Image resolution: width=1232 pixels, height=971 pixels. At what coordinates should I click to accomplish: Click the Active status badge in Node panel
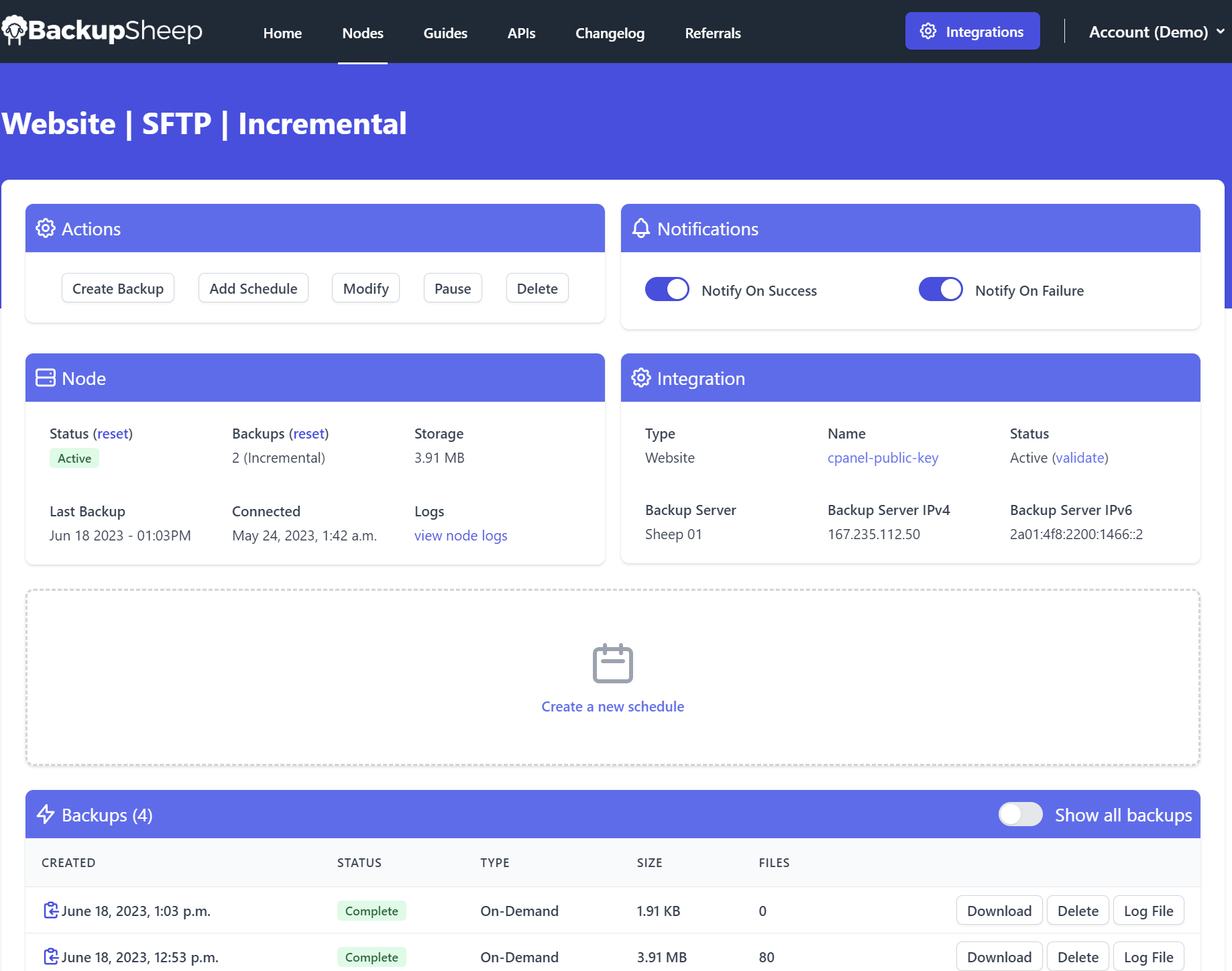[x=74, y=458]
